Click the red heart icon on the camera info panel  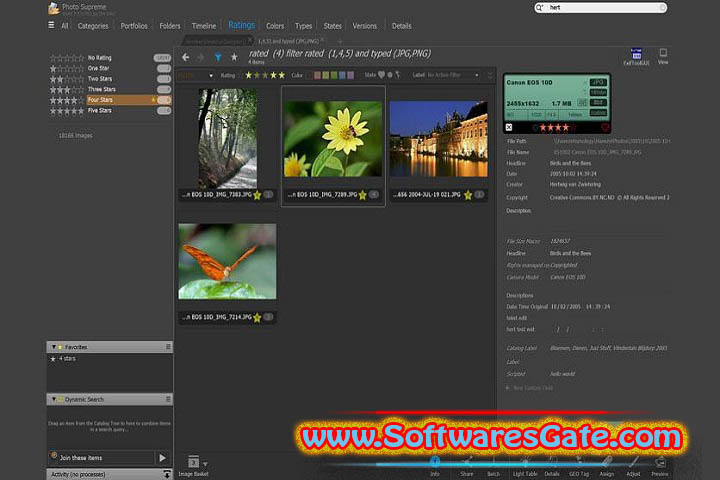[605, 127]
